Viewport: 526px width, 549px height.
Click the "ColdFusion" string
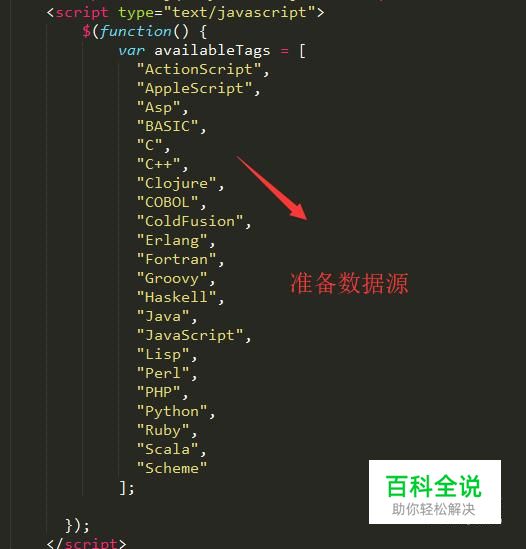pos(190,221)
